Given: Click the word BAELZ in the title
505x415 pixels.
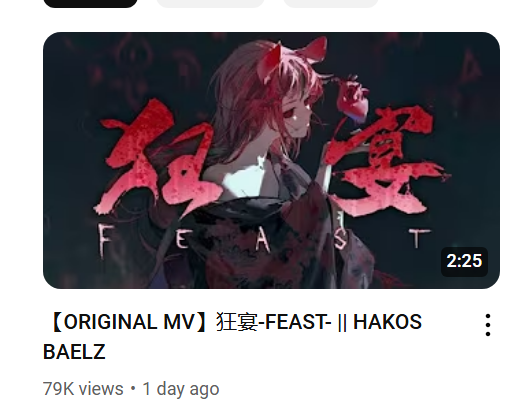Looking at the screenshot, I should click(74, 351).
